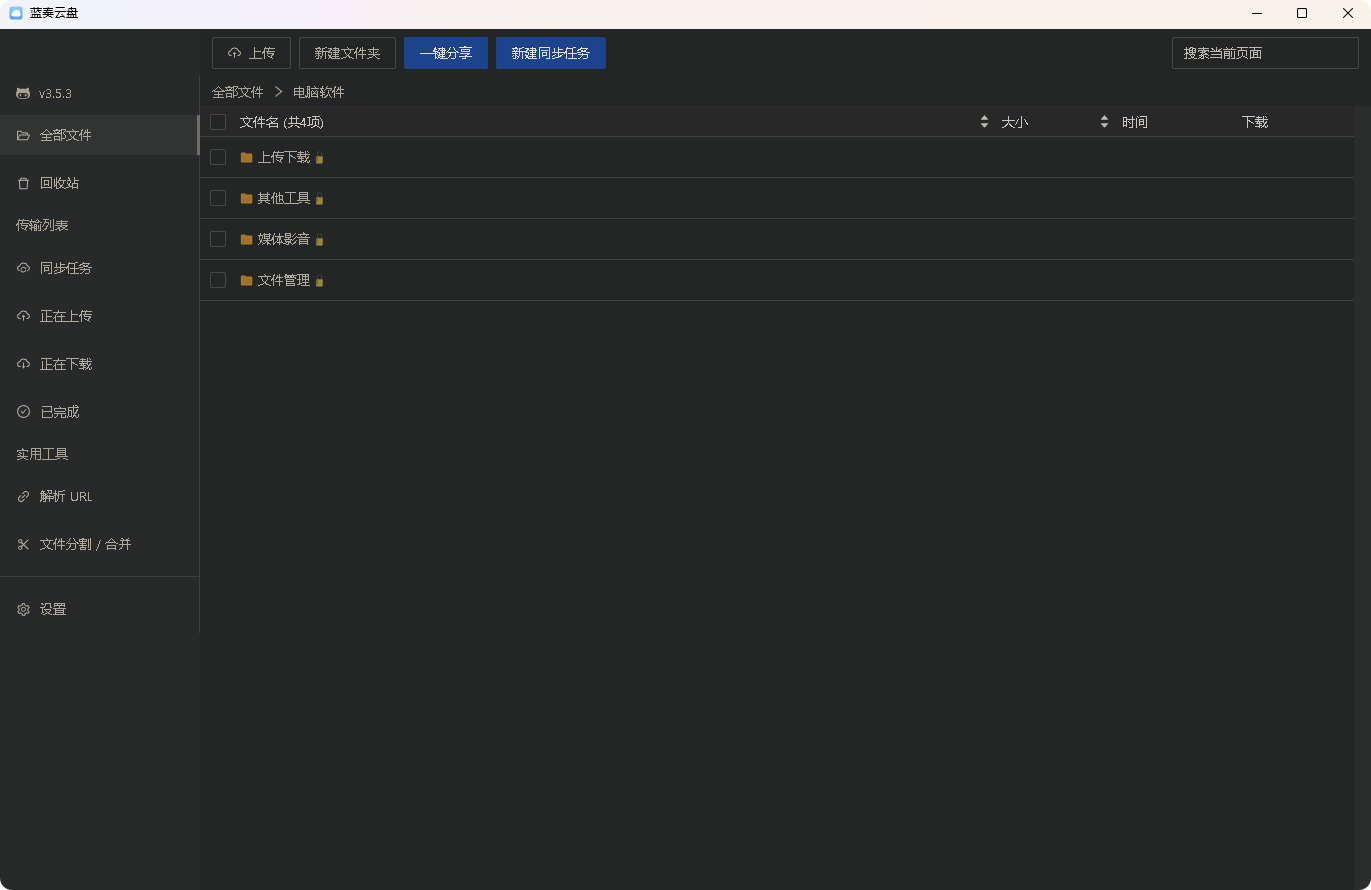Open 已完成 list in sidebar
The width and height of the screenshot is (1371, 890).
pyautogui.click(x=99, y=412)
